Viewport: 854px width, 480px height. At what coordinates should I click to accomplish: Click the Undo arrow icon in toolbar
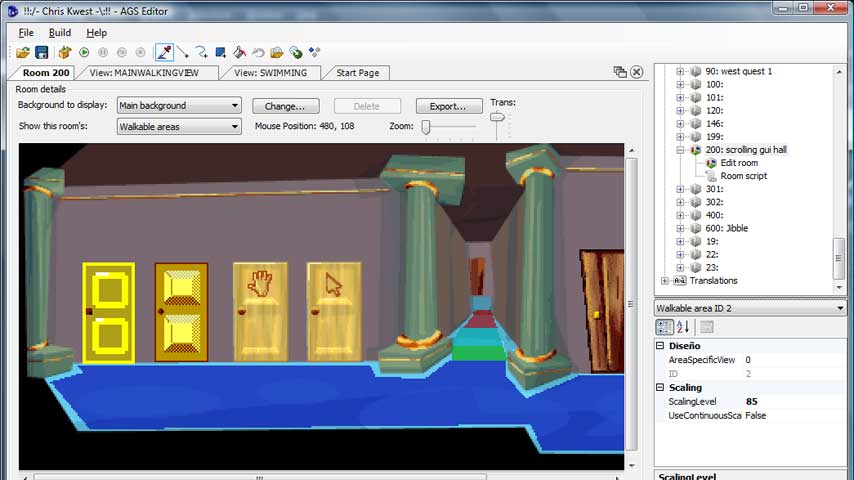(x=258, y=52)
